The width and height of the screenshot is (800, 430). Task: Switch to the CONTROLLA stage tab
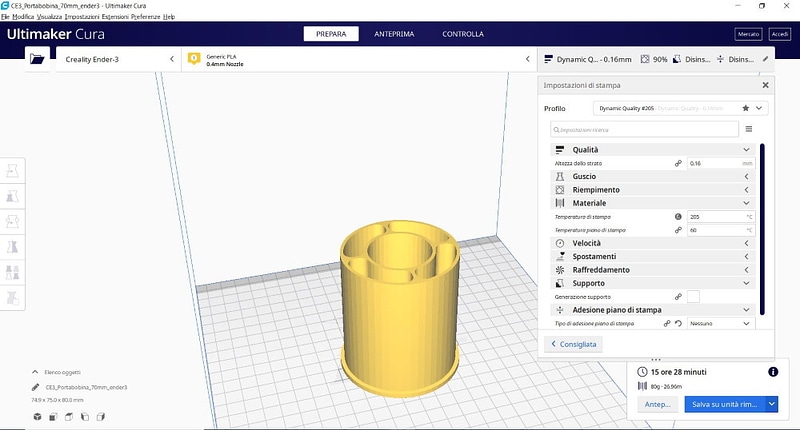463,34
